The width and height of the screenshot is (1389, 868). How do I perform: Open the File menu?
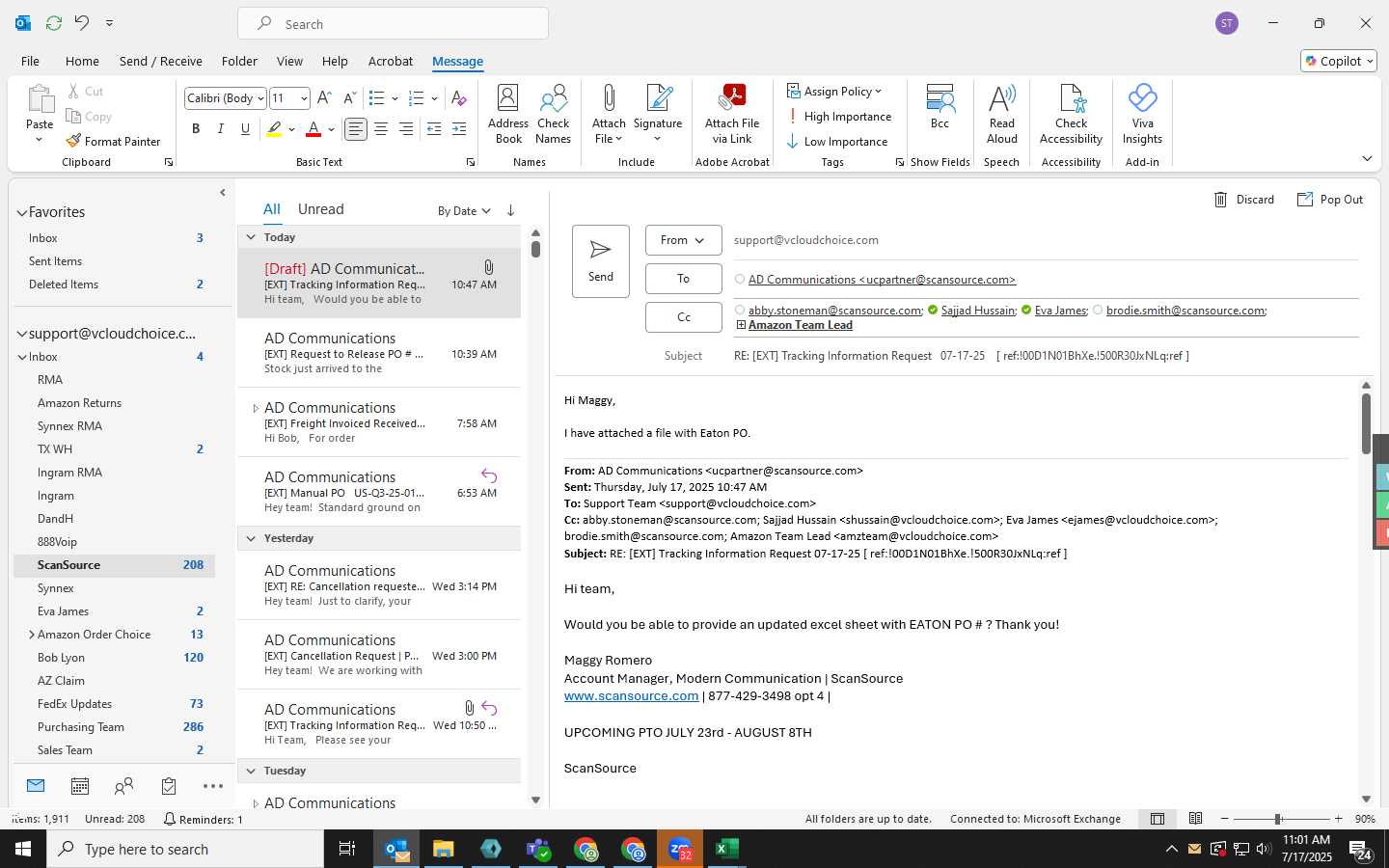30,61
